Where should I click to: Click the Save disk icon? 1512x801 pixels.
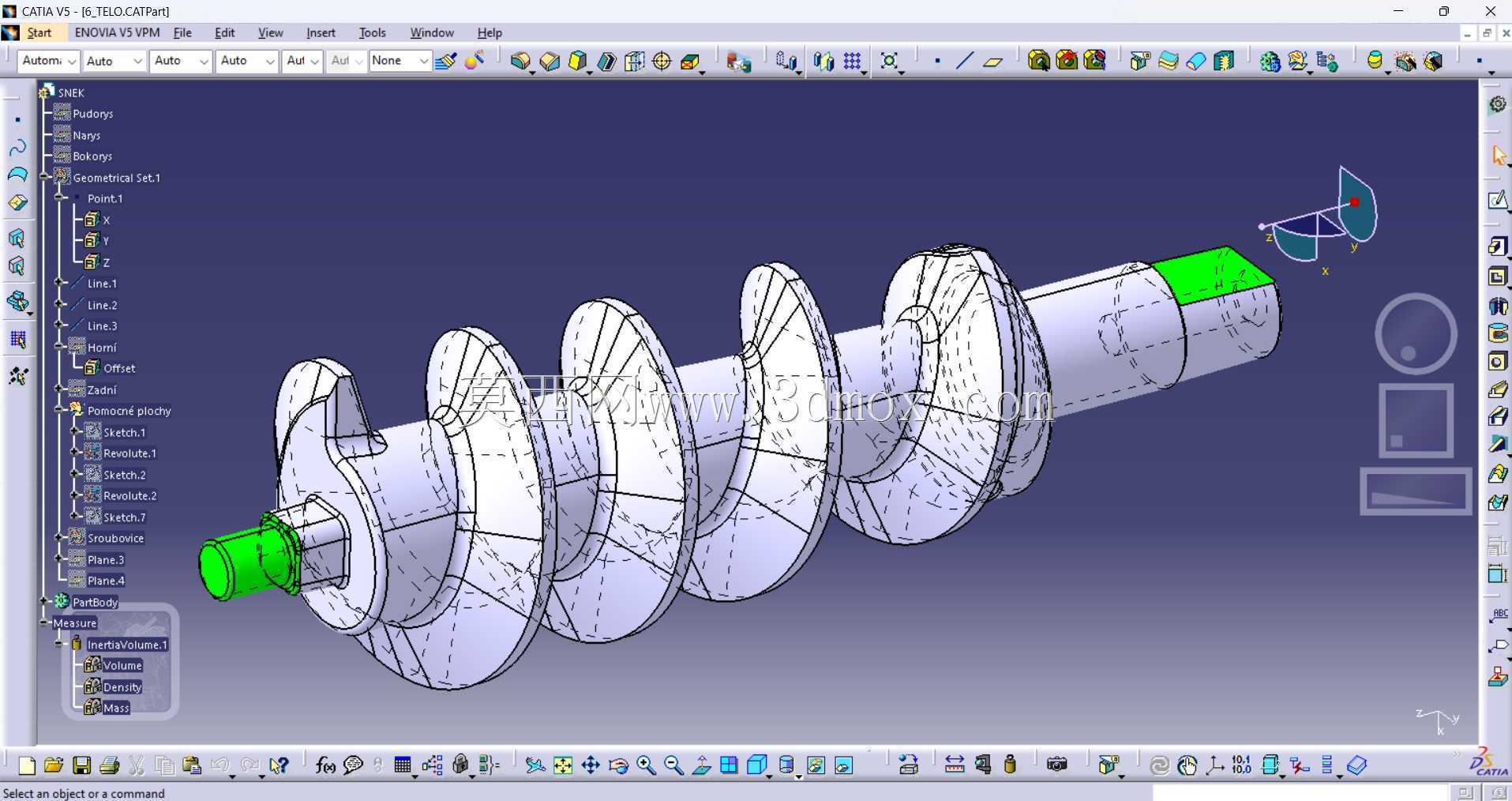[x=81, y=765]
